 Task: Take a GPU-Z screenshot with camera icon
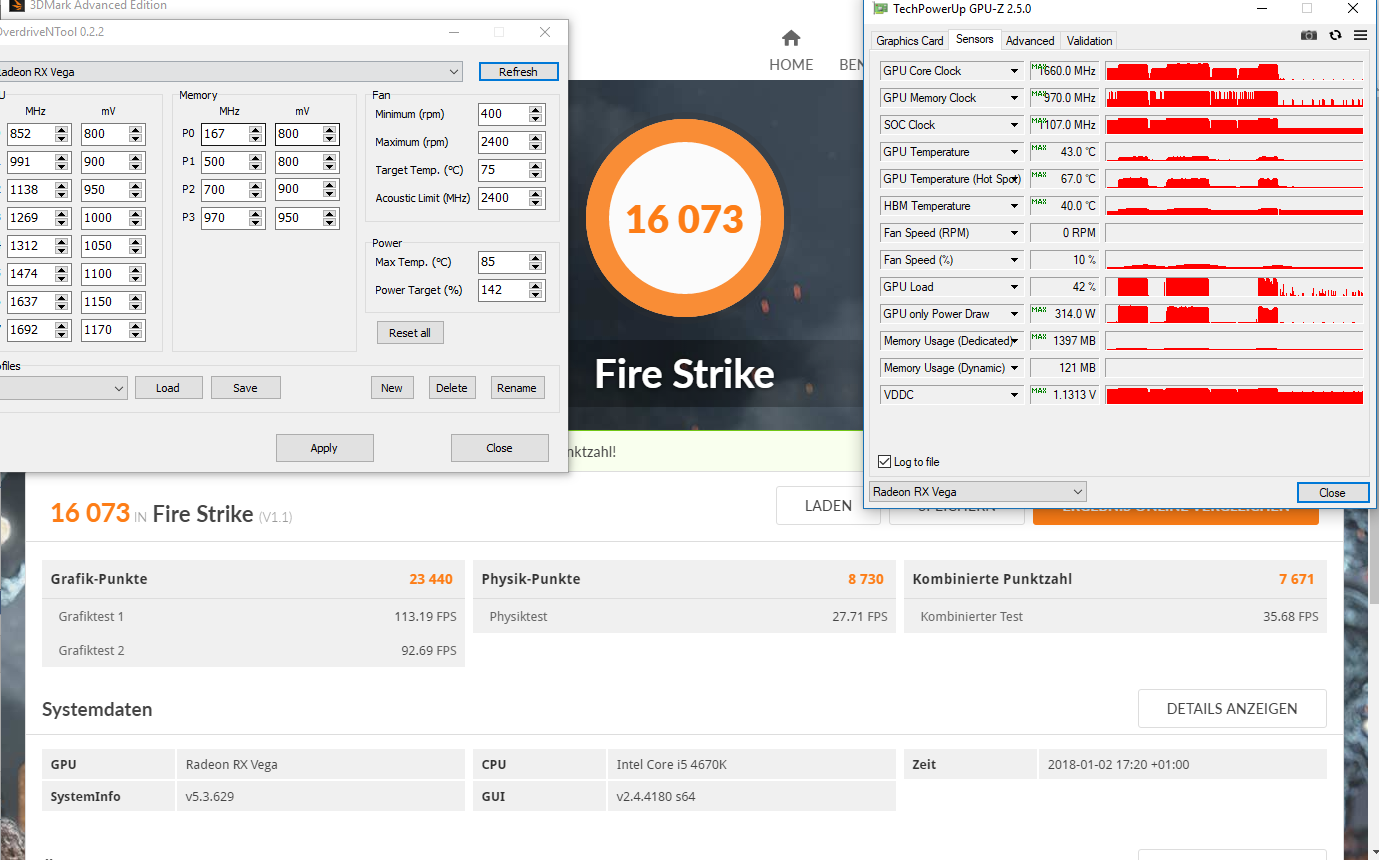tap(1308, 35)
